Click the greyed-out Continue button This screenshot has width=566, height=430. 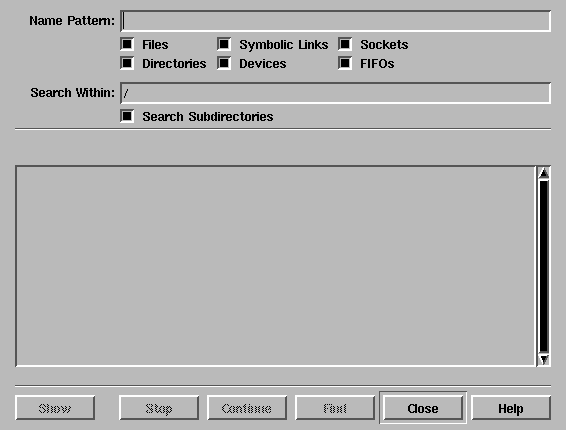(x=247, y=408)
